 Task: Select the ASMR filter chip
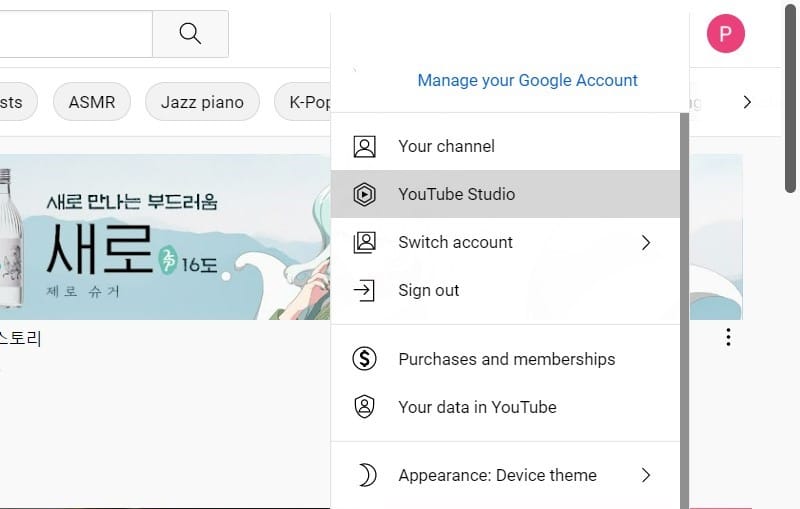point(92,102)
